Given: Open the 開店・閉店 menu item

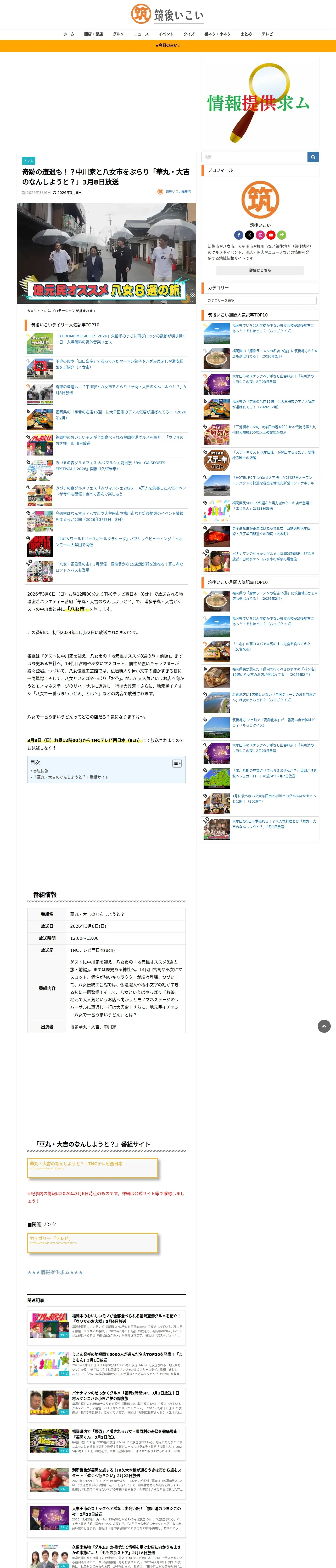Looking at the screenshot, I should click(x=93, y=34).
